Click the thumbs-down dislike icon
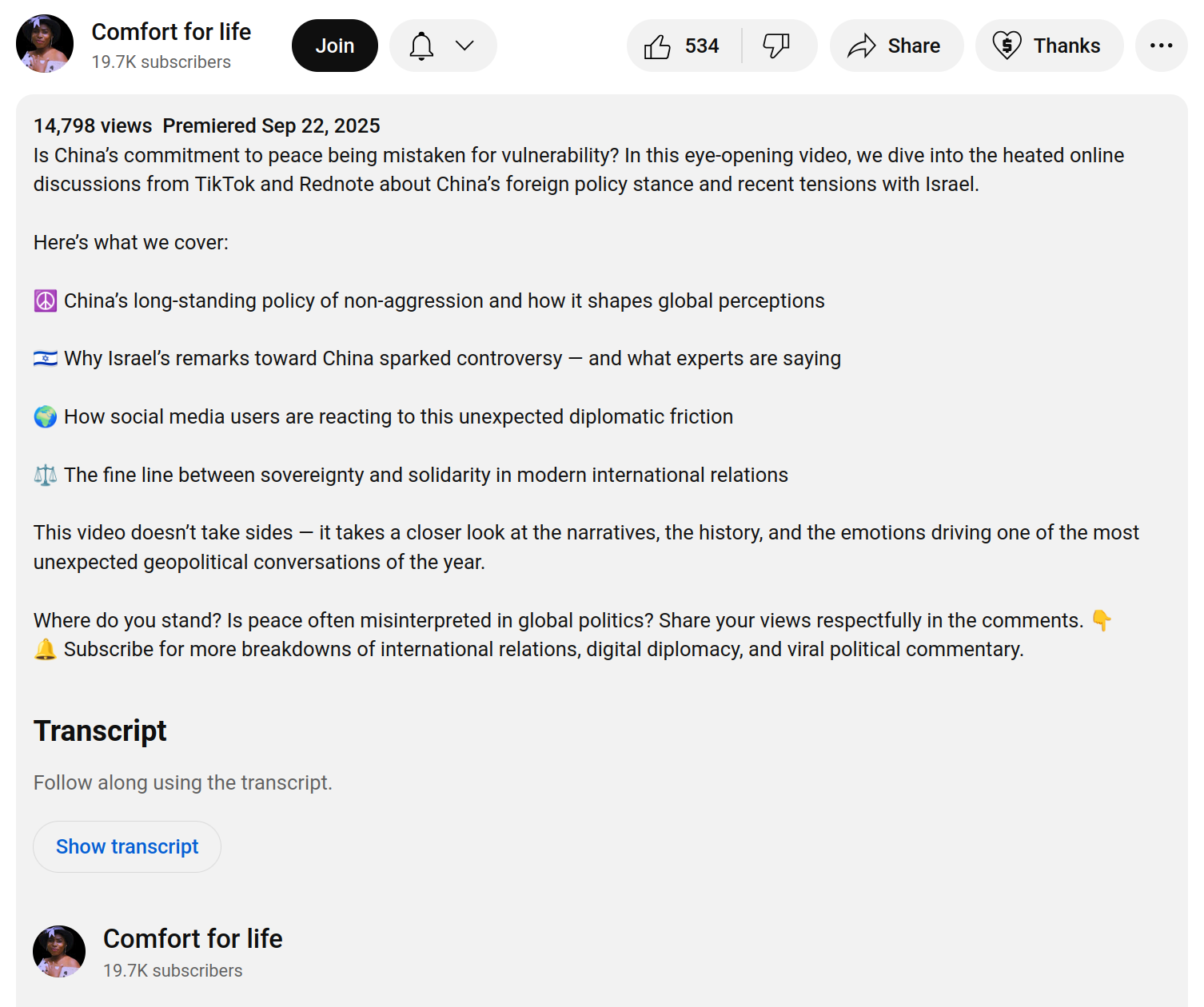The width and height of the screenshot is (1204, 1007). (775, 46)
